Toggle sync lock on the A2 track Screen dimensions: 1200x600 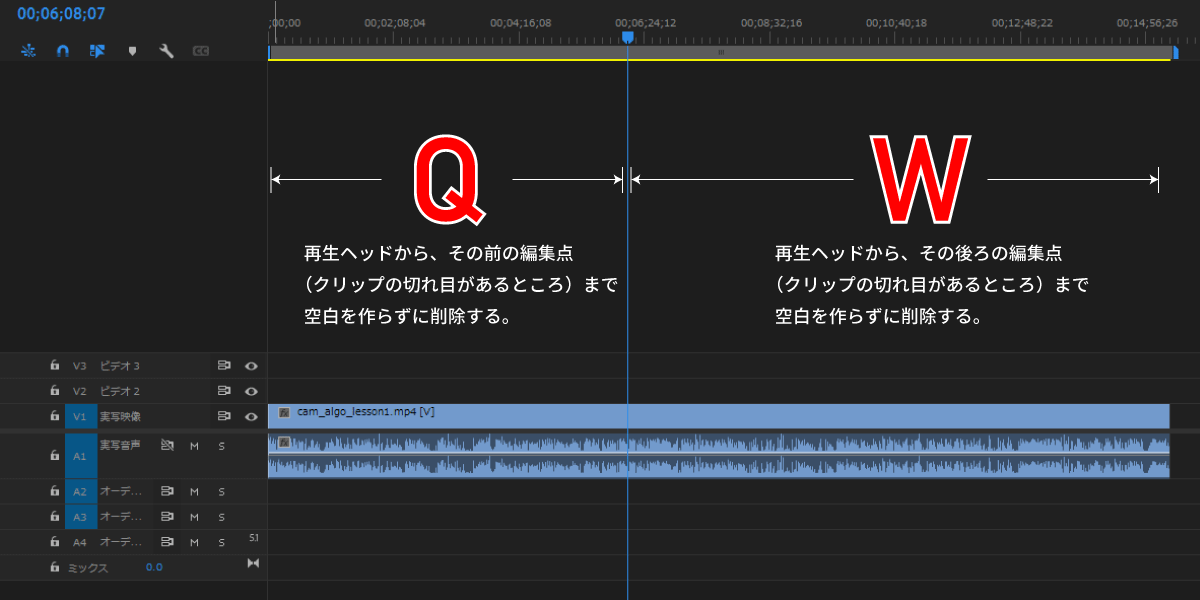[x=168, y=491]
